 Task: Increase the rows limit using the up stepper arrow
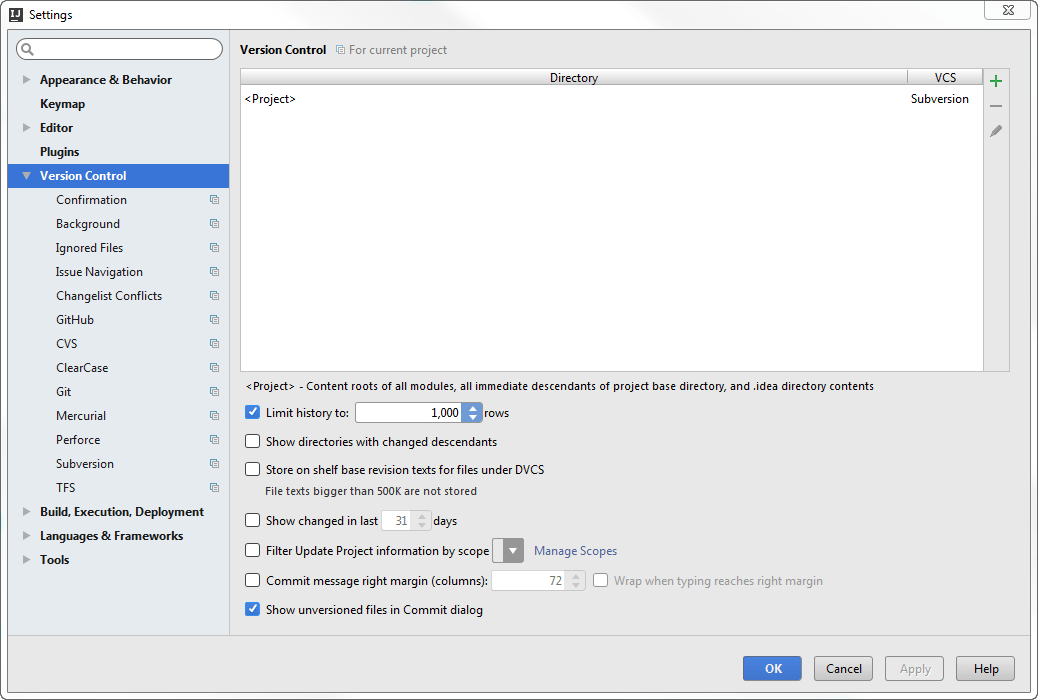tap(471, 407)
